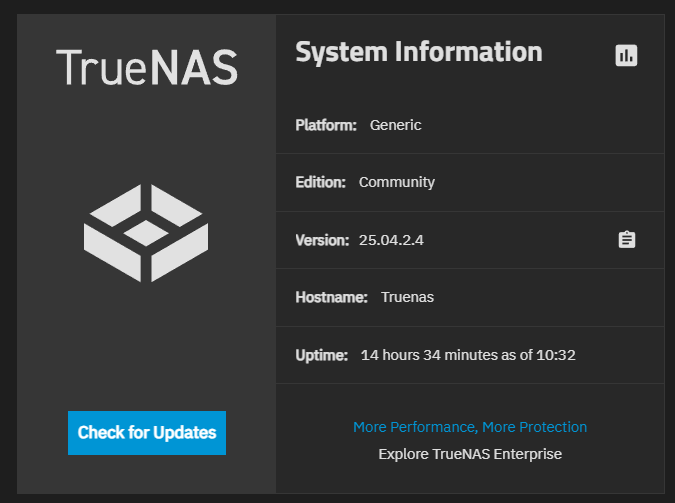675x503 pixels.
Task: Open system reports via bar chart icon
Action: [626, 56]
